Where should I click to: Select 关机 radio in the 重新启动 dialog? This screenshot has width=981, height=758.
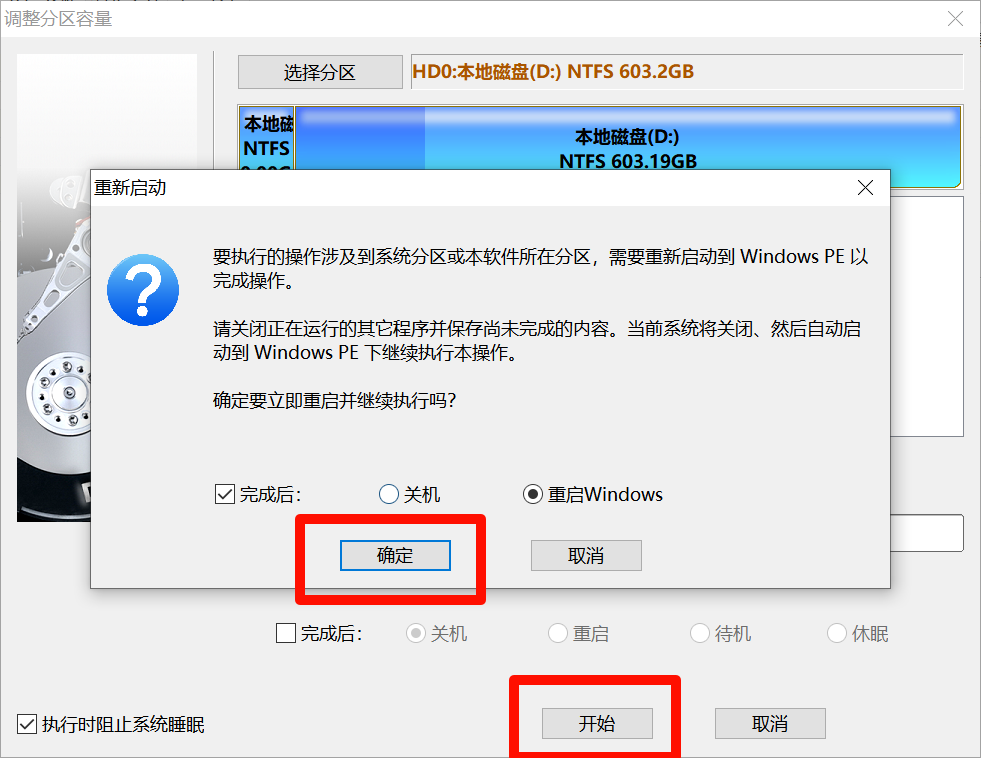click(x=389, y=494)
